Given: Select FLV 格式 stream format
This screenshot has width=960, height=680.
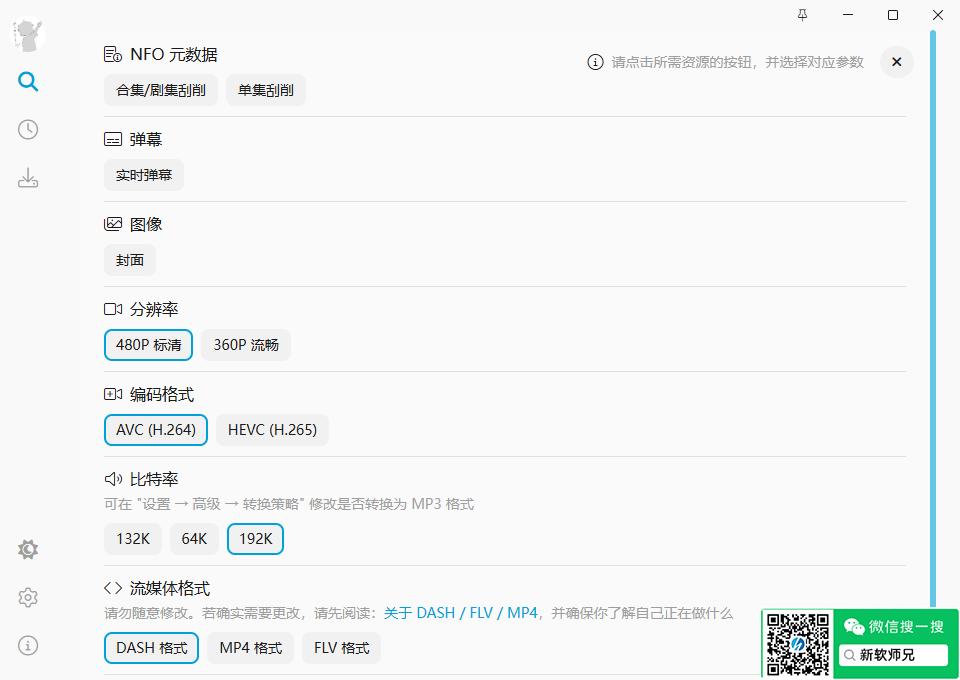Looking at the screenshot, I should pos(341,648).
